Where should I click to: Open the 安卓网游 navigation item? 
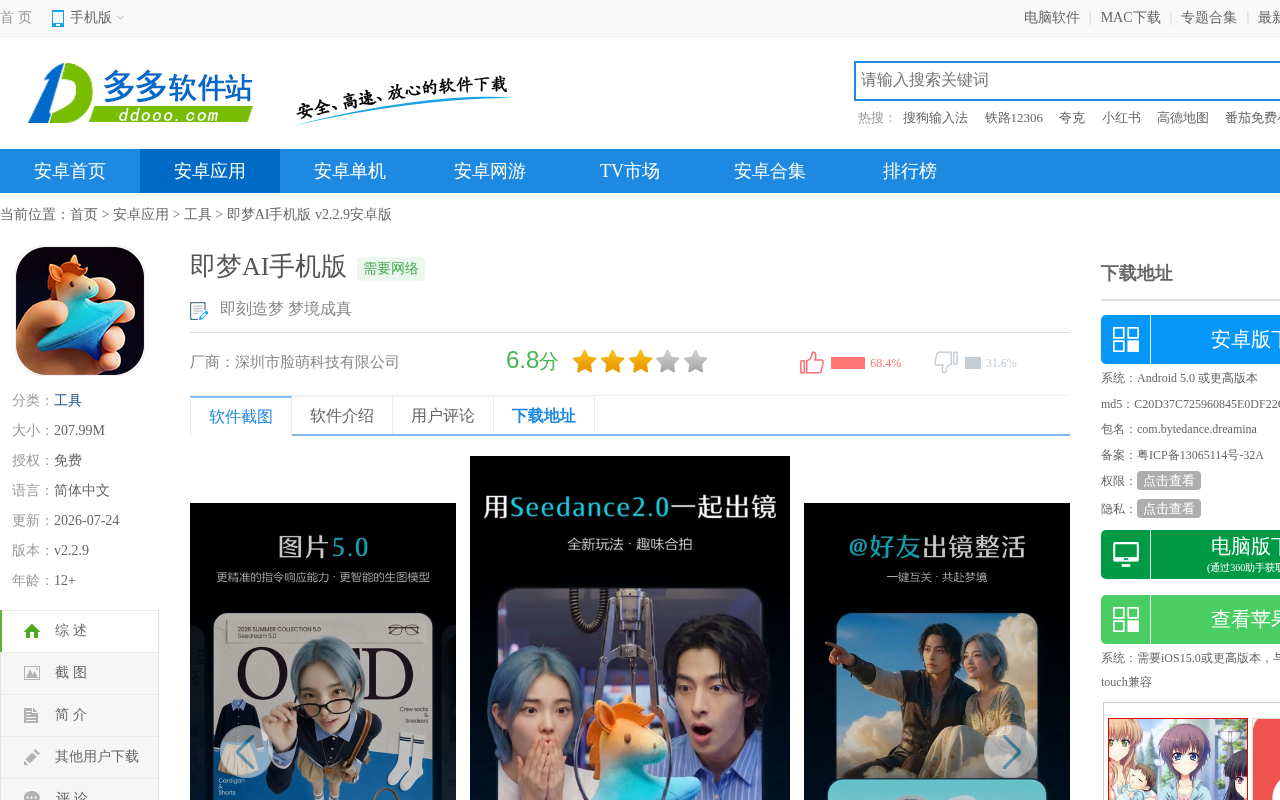(x=490, y=171)
